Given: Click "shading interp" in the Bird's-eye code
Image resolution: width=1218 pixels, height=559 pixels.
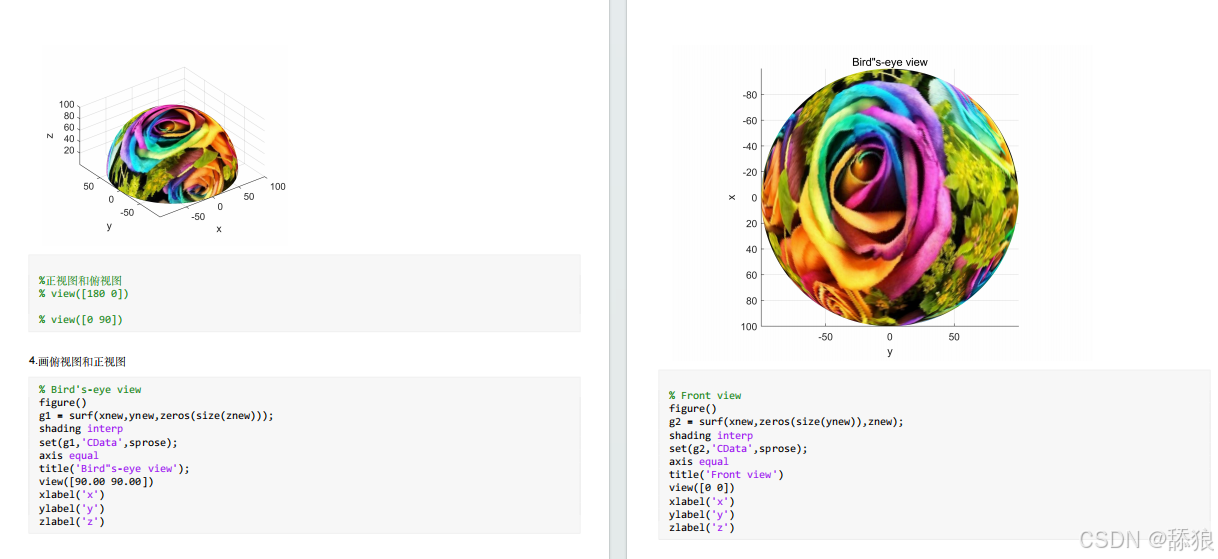Looking at the screenshot, I should tap(81, 429).
